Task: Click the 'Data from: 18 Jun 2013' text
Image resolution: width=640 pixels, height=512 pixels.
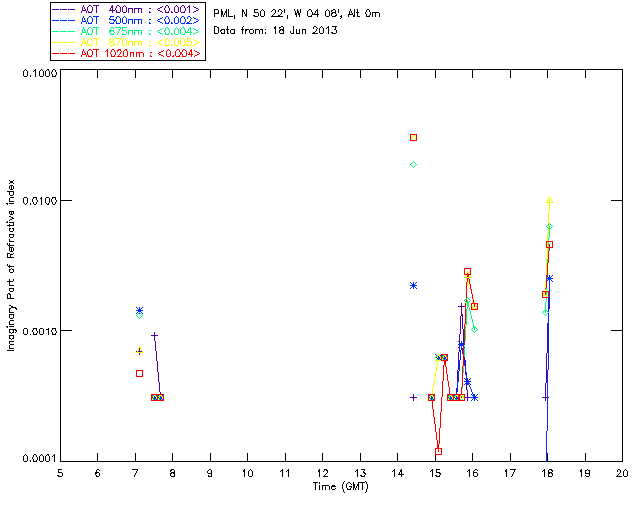Action: tap(275, 30)
